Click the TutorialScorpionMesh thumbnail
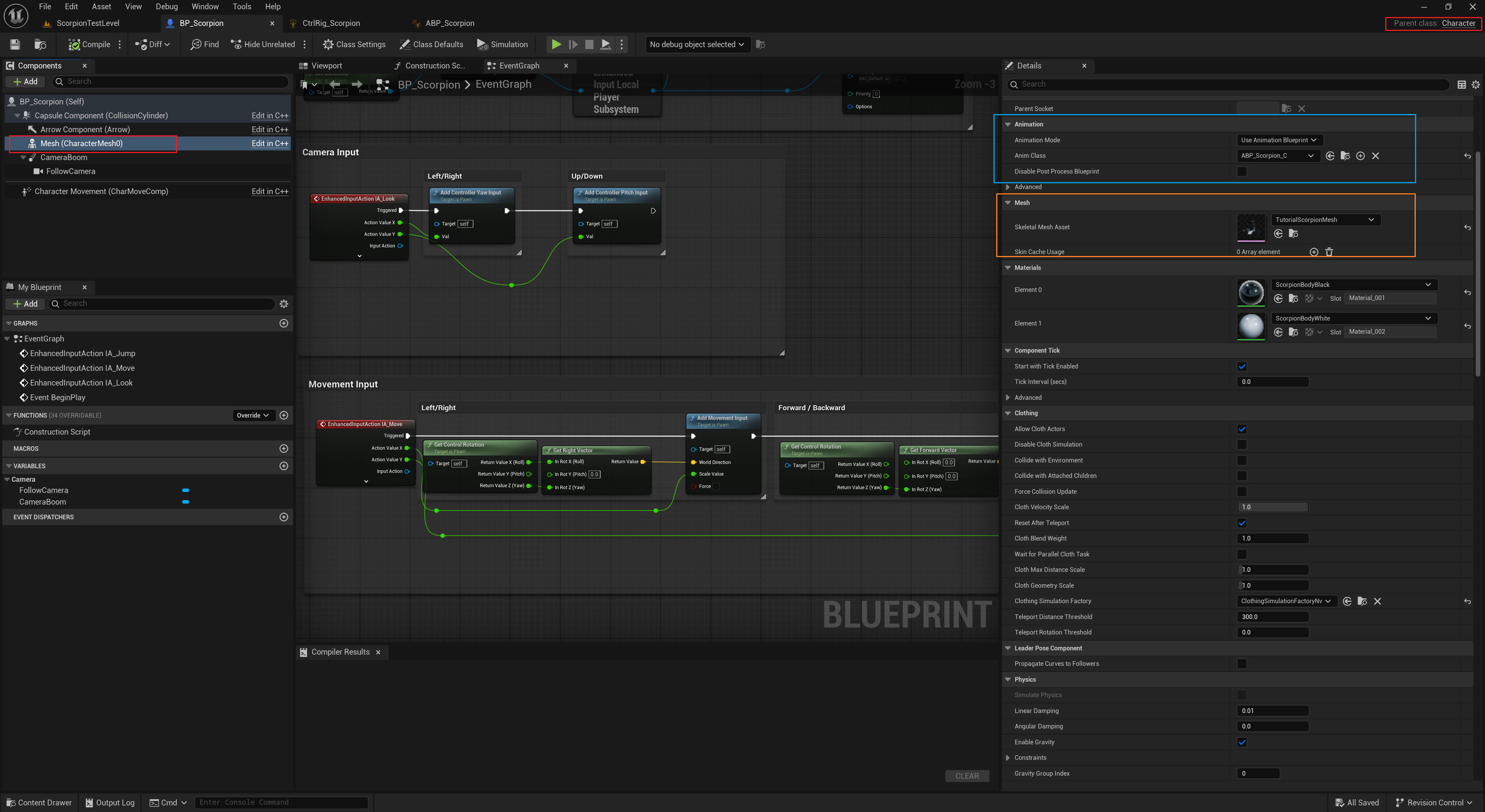The width and height of the screenshot is (1485, 812). tap(1250, 228)
